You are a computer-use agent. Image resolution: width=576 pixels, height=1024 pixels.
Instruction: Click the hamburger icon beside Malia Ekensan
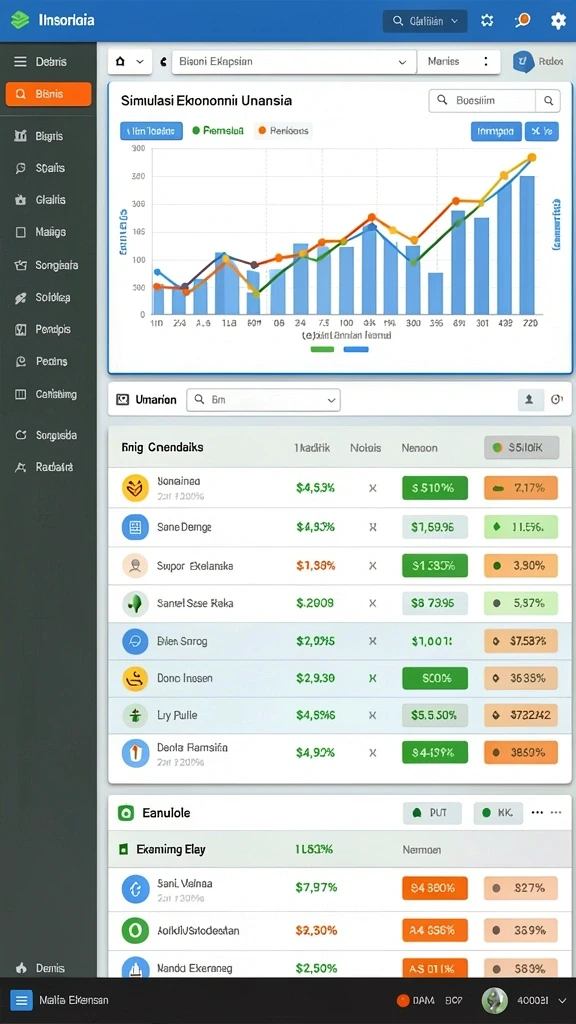click(x=22, y=1000)
